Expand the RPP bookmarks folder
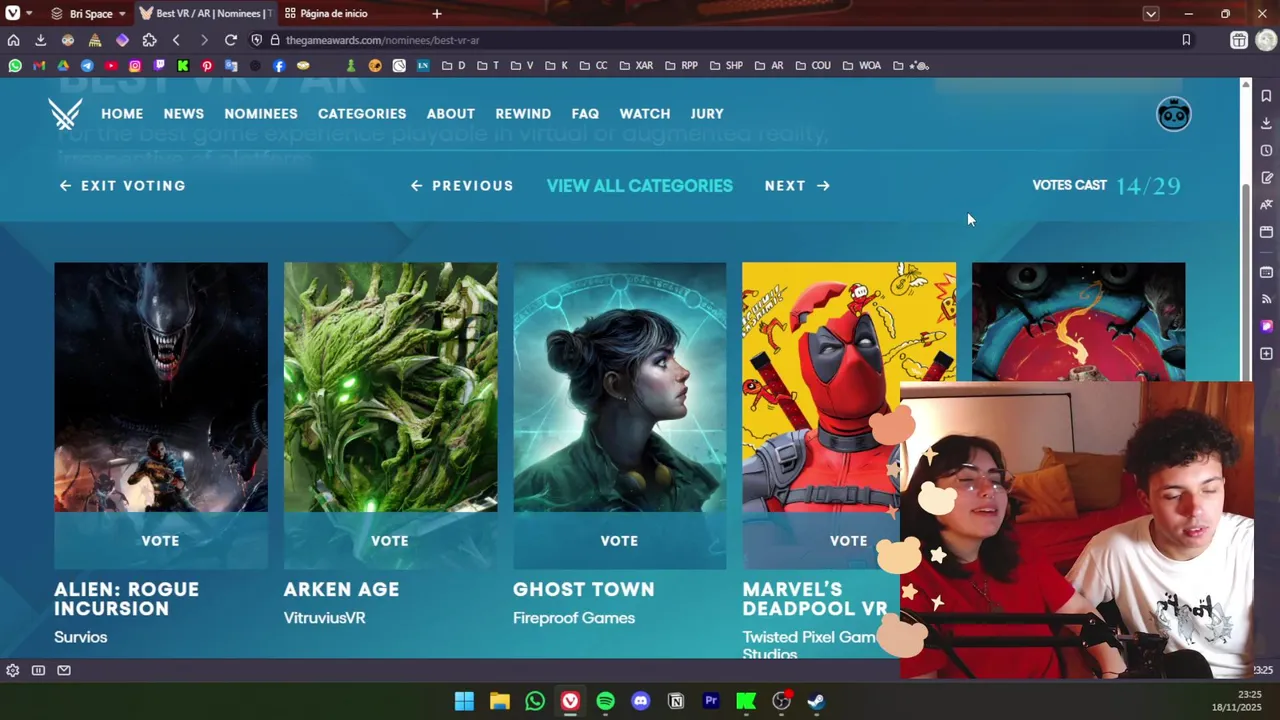This screenshot has height=720, width=1280. tap(680, 65)
